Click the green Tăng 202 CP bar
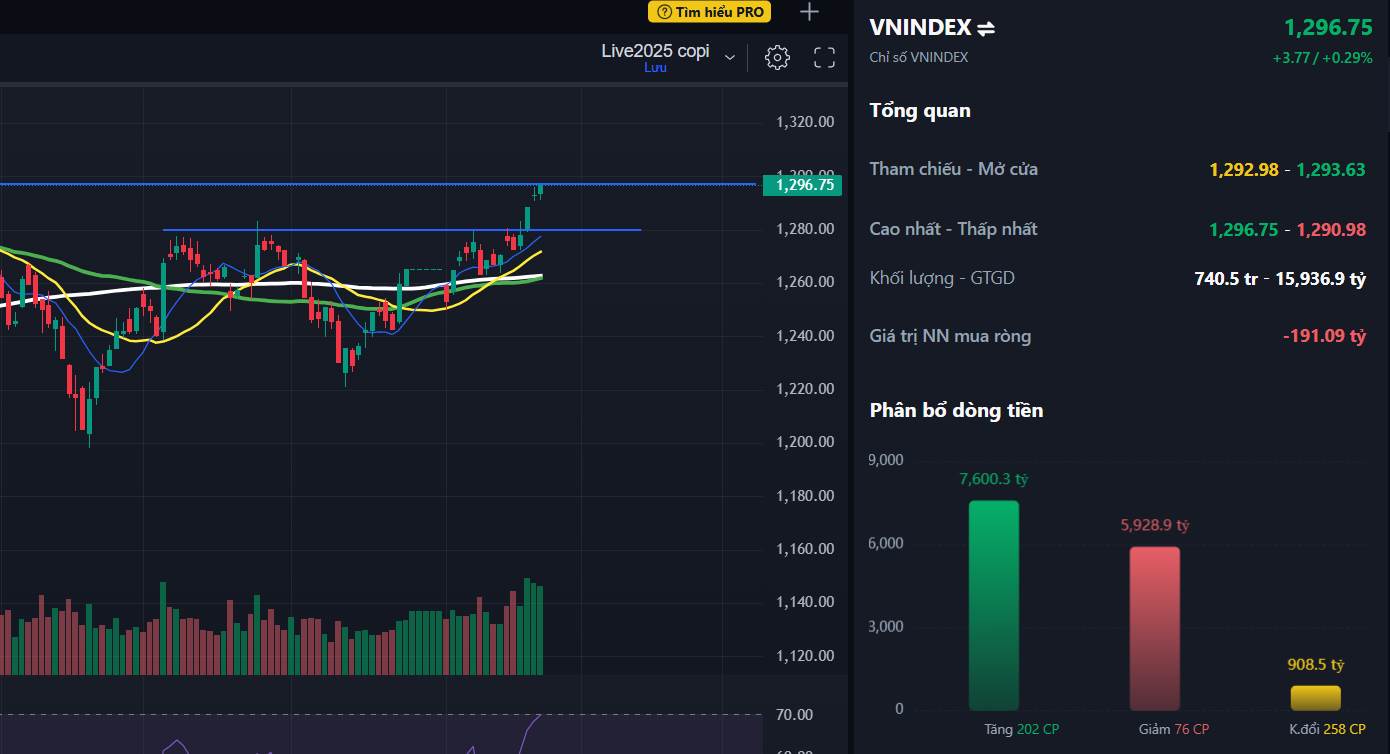Screen dimensions: 1390x754 994,605
